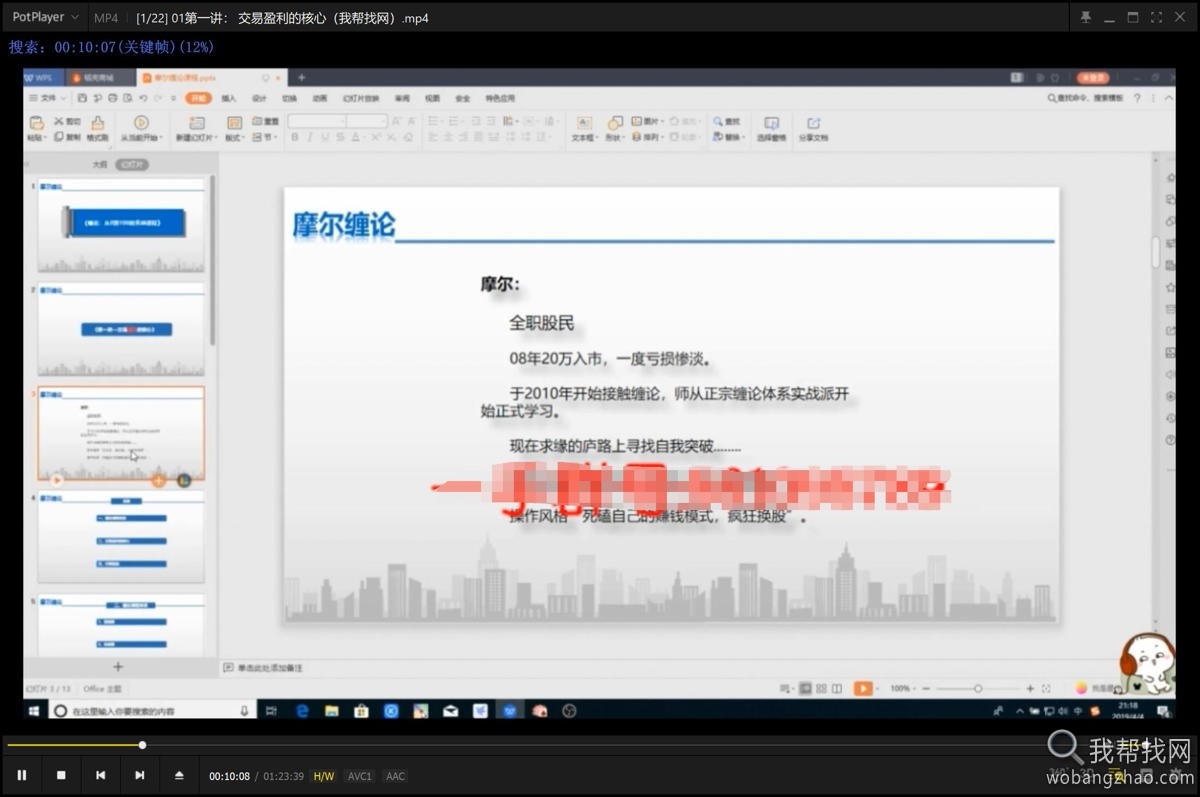
Task: Select the Format Painter (格式刷) icon
Action: tap(97, 125)
